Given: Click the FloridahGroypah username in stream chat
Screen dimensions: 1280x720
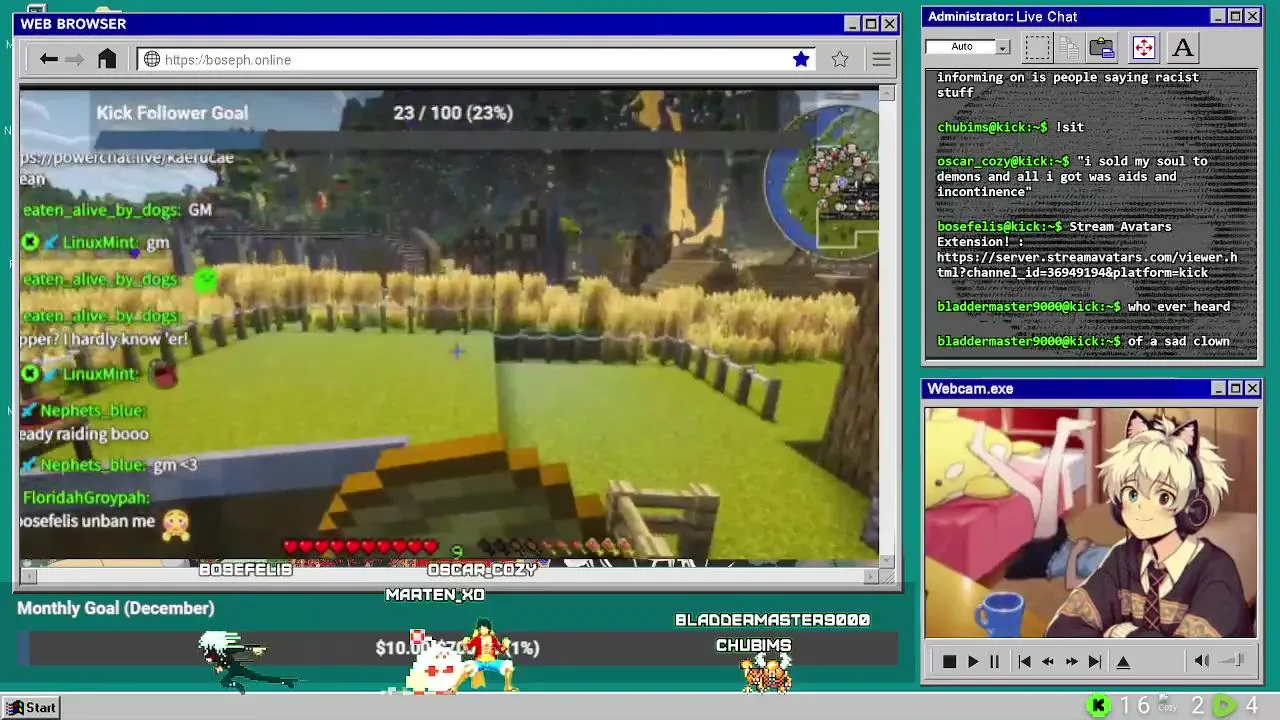Looking at the screenshot, I should (86, 497).
